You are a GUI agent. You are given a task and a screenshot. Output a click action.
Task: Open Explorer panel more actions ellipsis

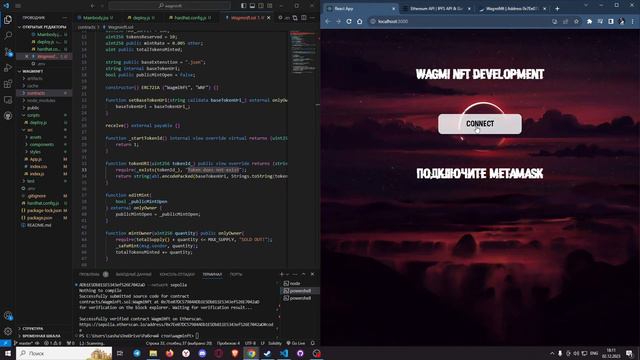[65, 18]
